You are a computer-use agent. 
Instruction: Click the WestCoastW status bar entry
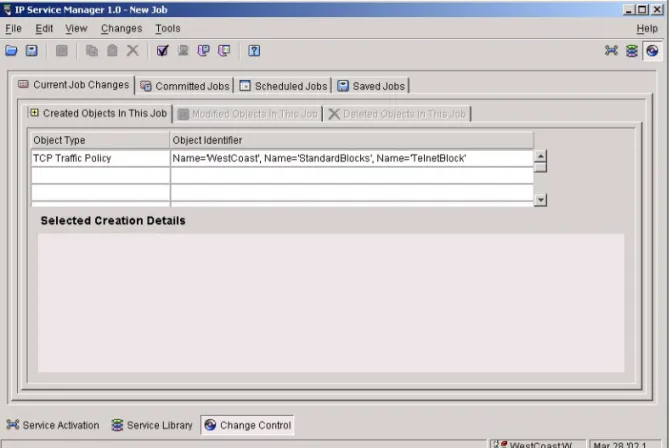click(x=537, y=444)
